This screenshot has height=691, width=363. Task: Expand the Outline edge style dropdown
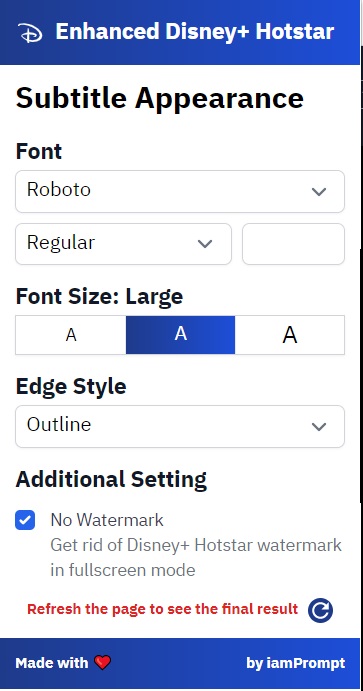[180, 426]
